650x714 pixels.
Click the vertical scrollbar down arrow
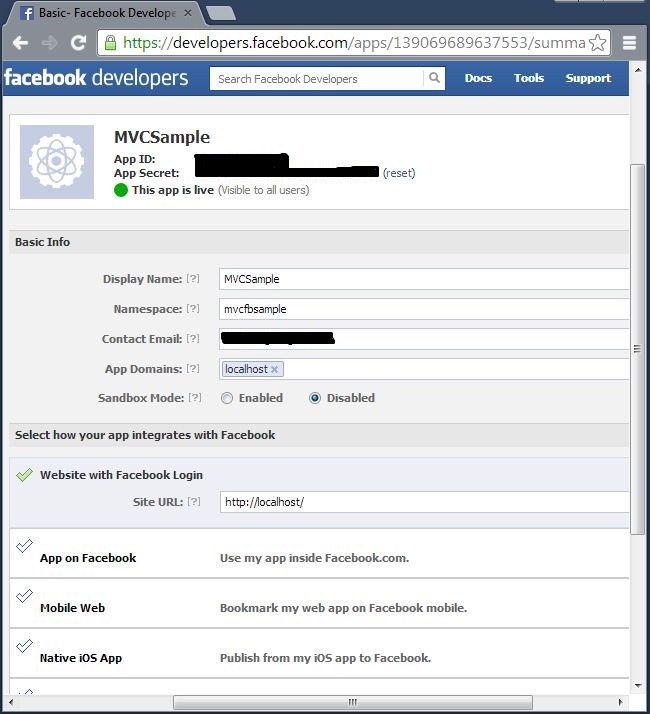pos(638,685)
